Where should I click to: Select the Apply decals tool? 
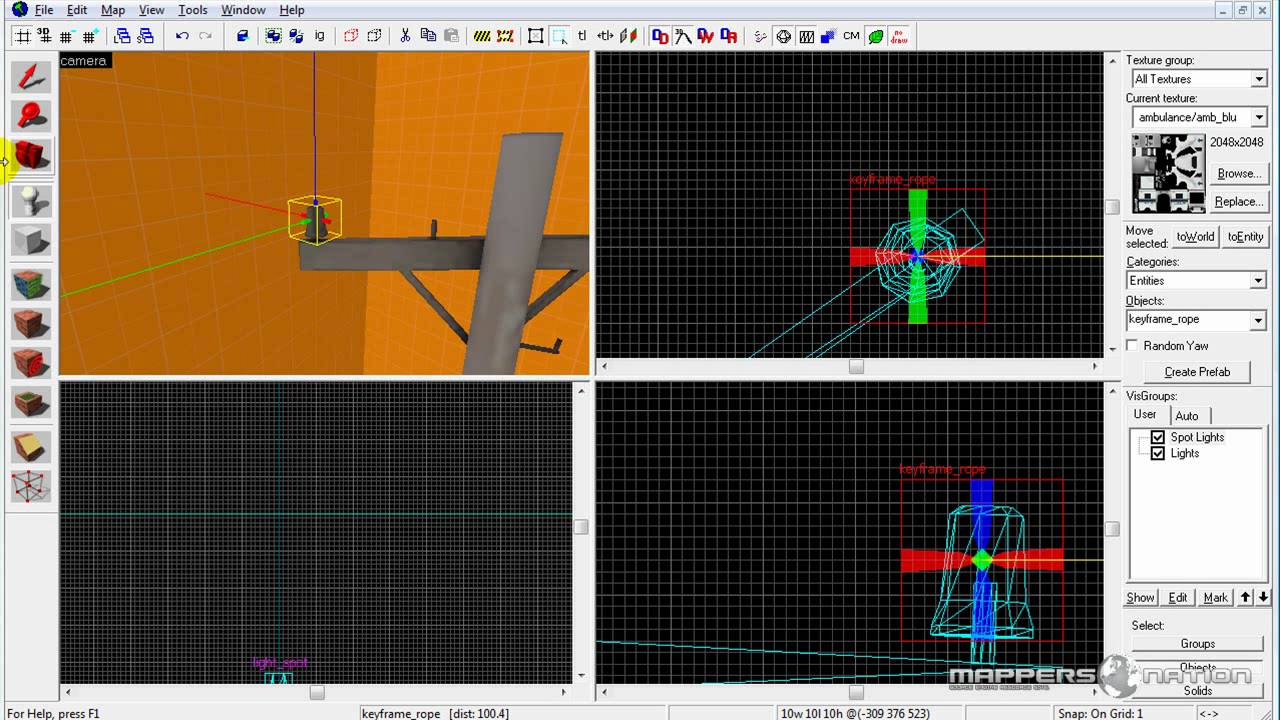click(x=31, y=363)
